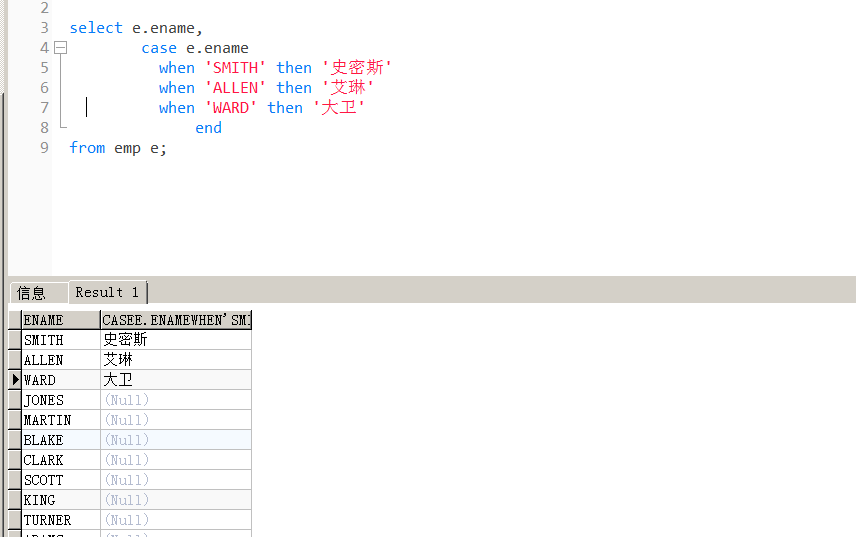The image size is (856, 537).
Task: Select the JONES cell
Action: [61, 400]
